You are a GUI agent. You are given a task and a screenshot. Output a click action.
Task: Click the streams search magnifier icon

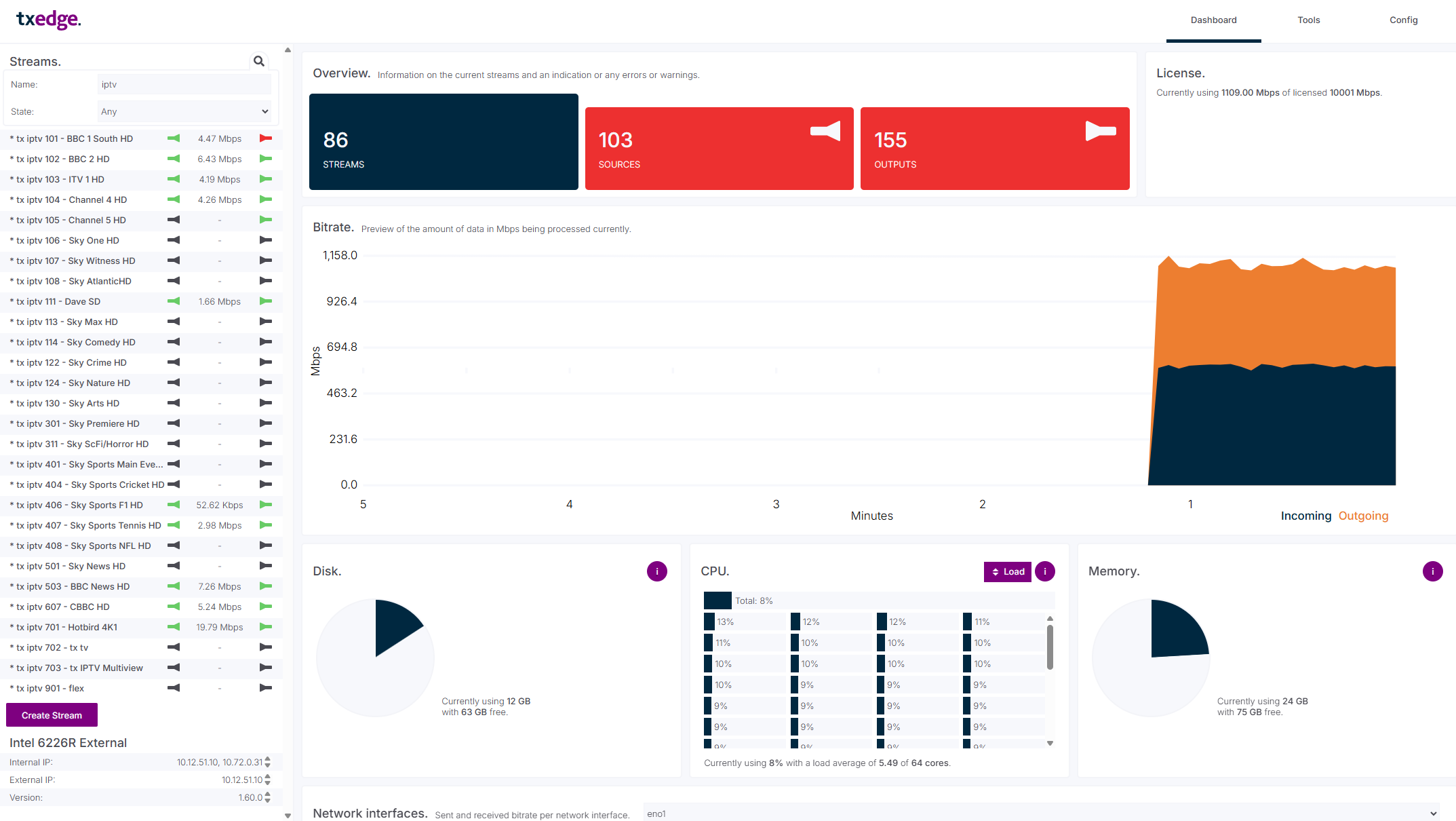click(258, 61)
